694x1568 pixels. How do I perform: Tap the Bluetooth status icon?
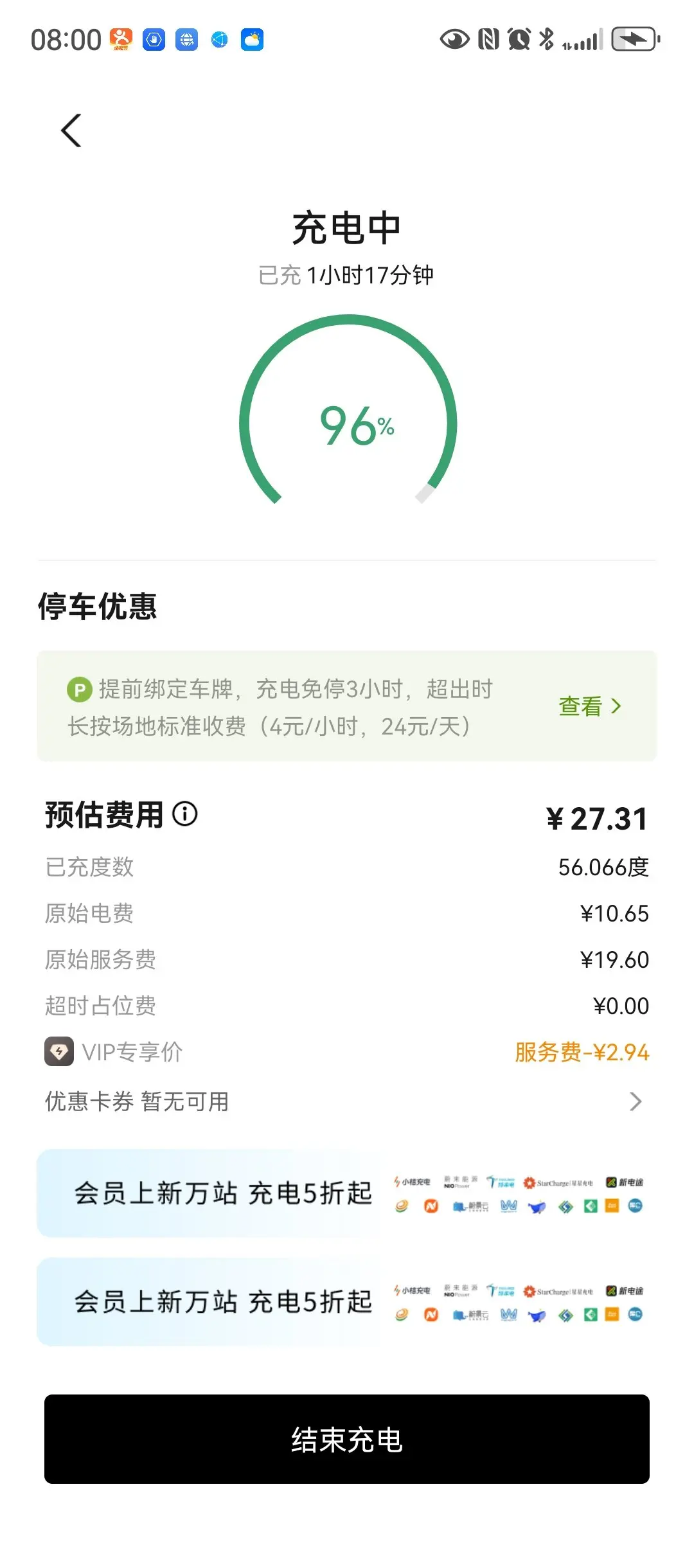pos(547,39)
